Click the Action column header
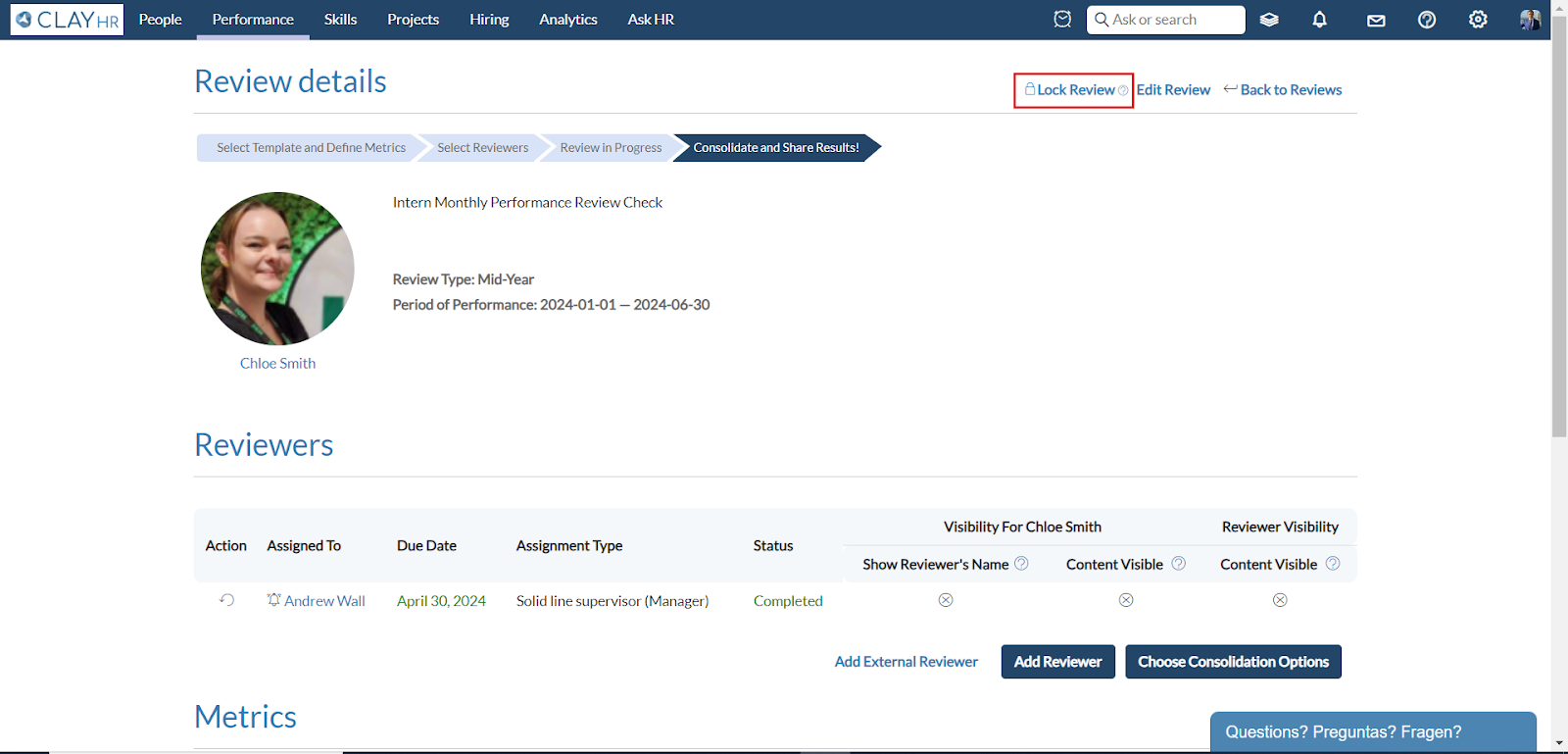The width and height of the screenshot is (1568, 754). coord(226,546)
